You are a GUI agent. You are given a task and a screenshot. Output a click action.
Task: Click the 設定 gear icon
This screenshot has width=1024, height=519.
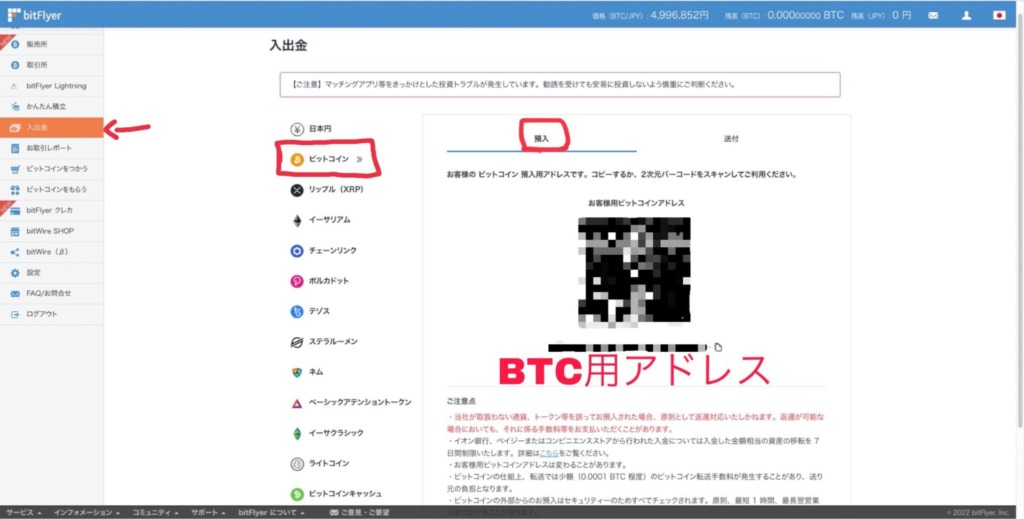15,273
